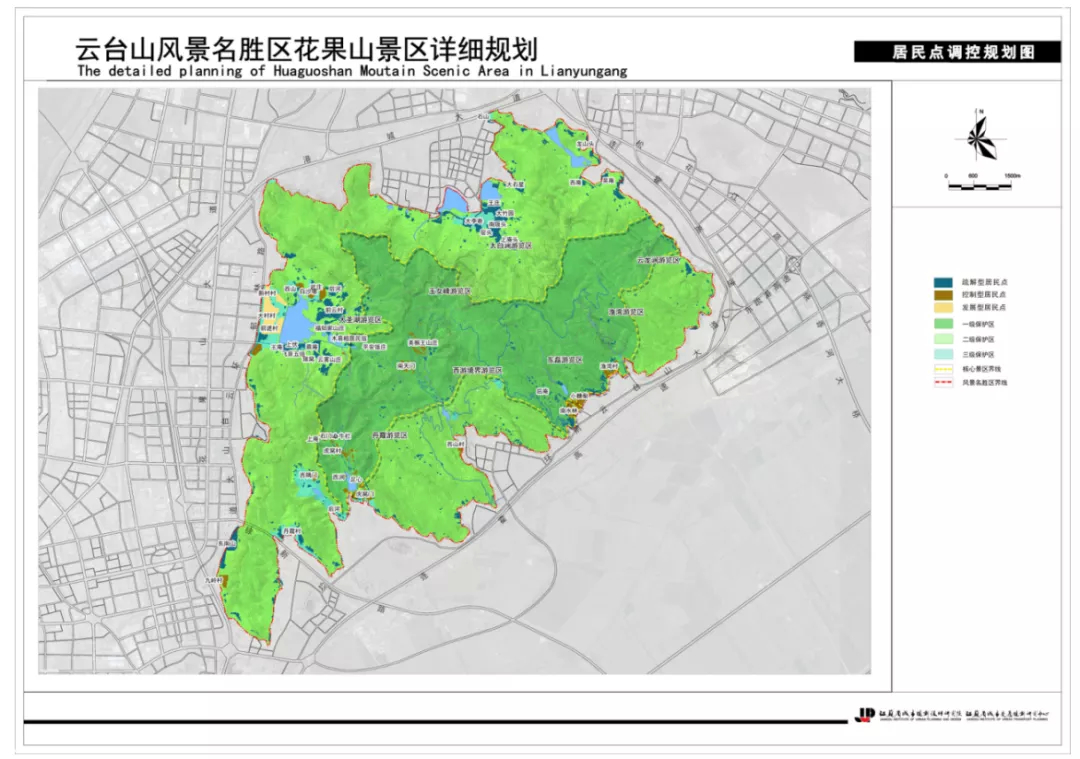This screenshot has width=1080, height=759.
Task: Click the 南天门 map label
Action: pyautogui.click(x=406, y=366)
